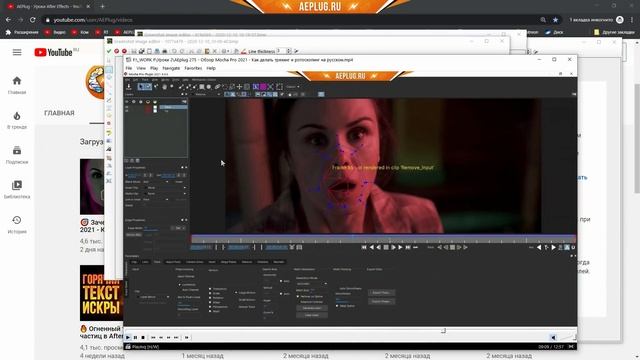Switch to the Camera Solve tab

pyautogui.click(x=195, y=262)
